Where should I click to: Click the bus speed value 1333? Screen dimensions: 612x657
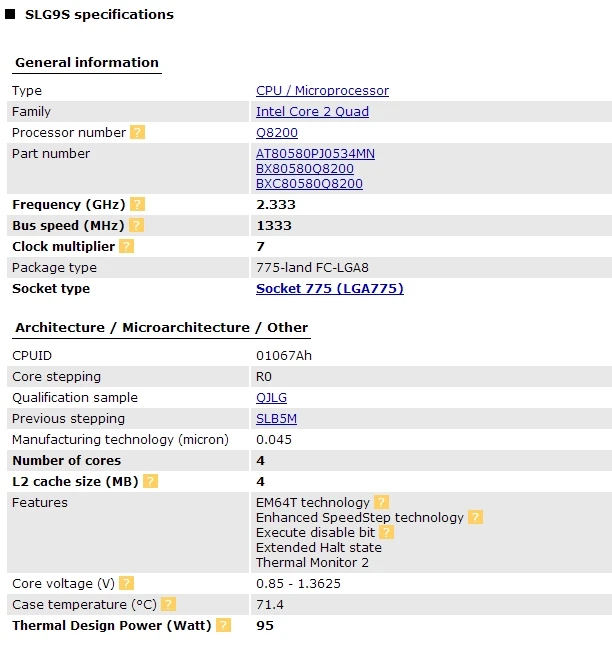pyautogui.click(x=274, y=225)
